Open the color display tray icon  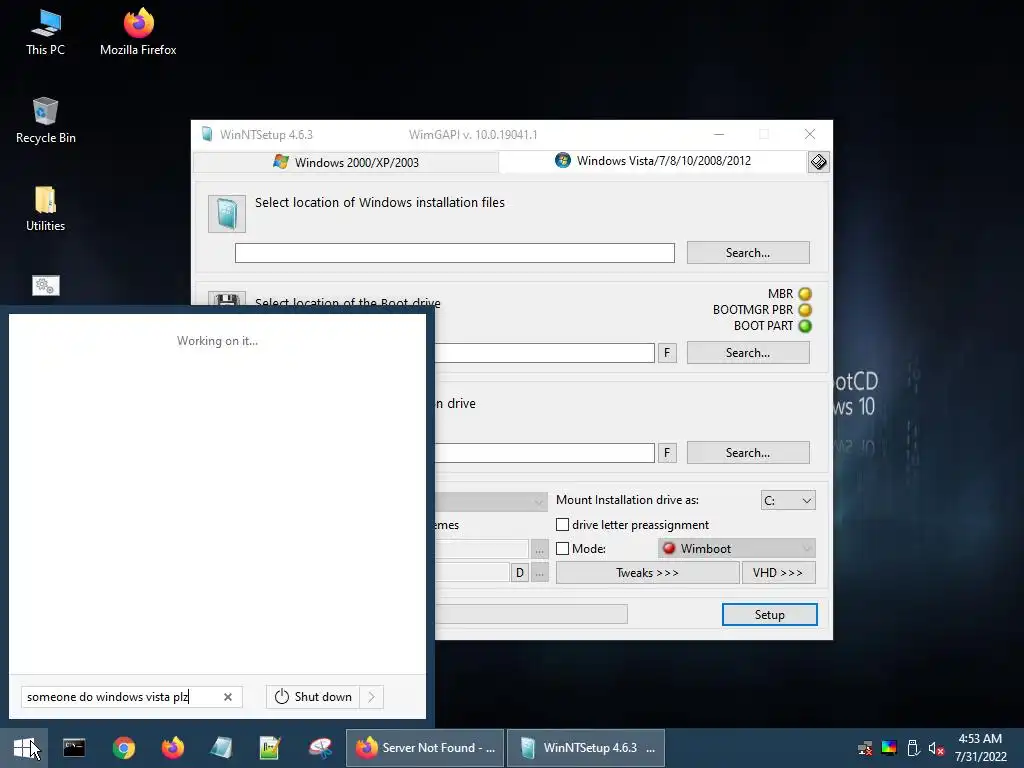889,748
